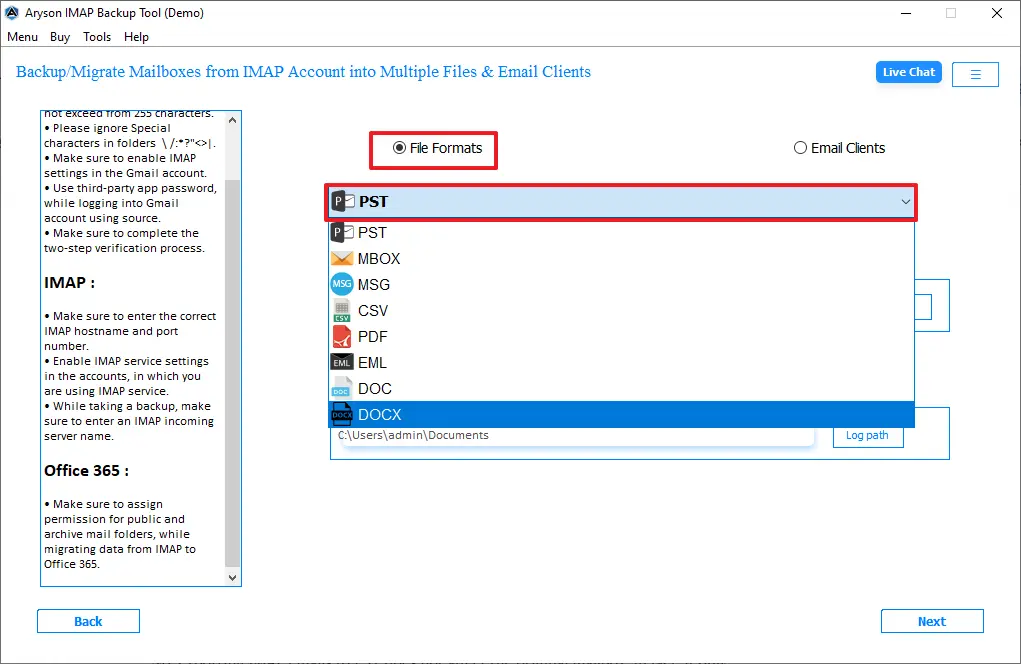Go Back to the previous step
This screenshot has height=664, width=1021.
tap(88, 621)
